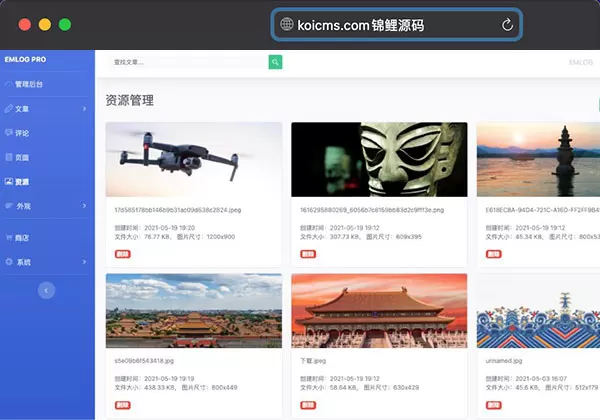The image size is (600, 420).
Task: Click the 管理后台 dashboard icon
Action: (x=9, y=84)
